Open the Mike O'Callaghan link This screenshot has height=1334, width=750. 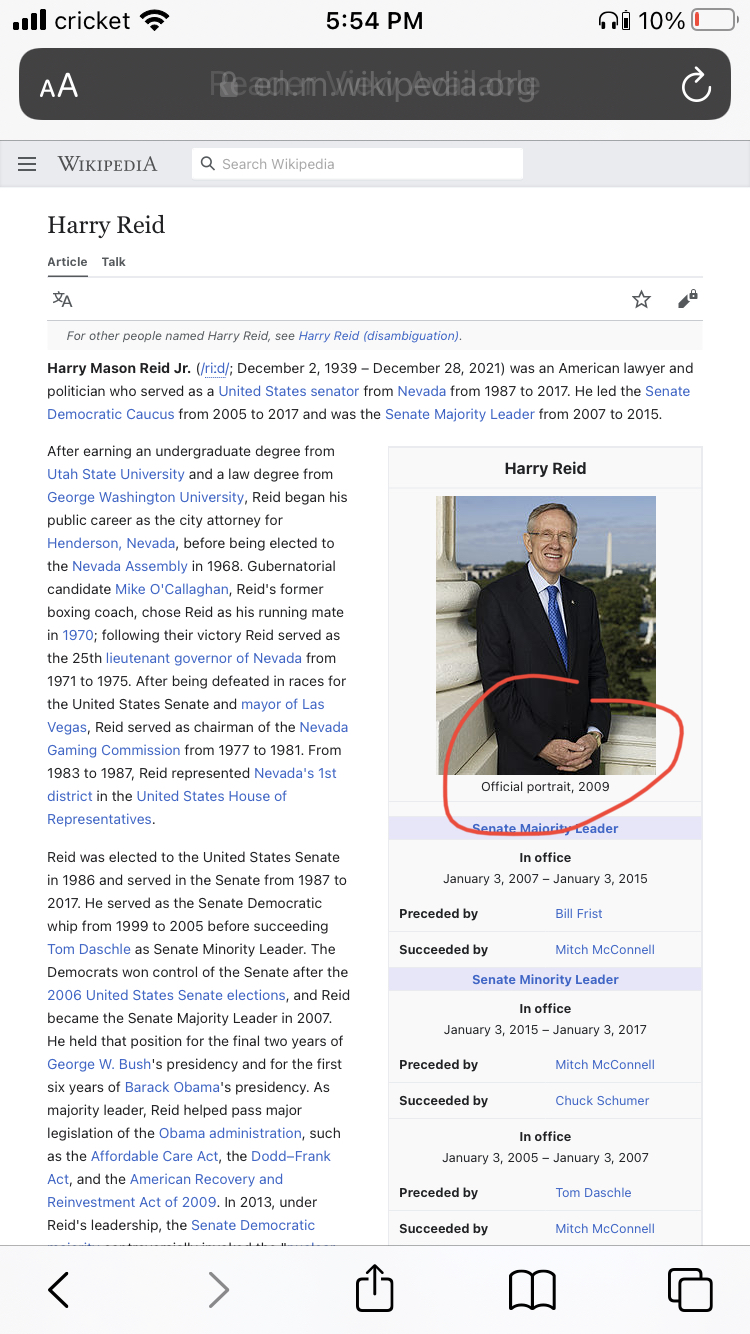click(172, 589)
